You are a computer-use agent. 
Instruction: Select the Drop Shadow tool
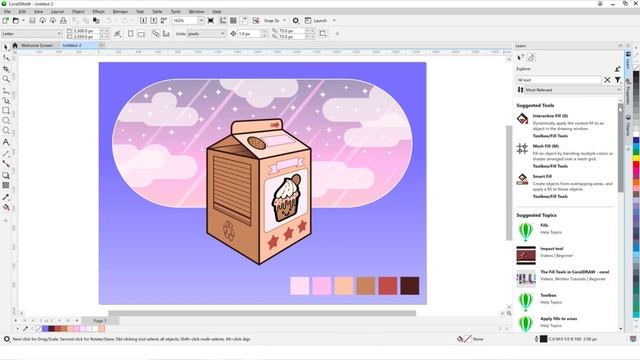pos(6,175)
